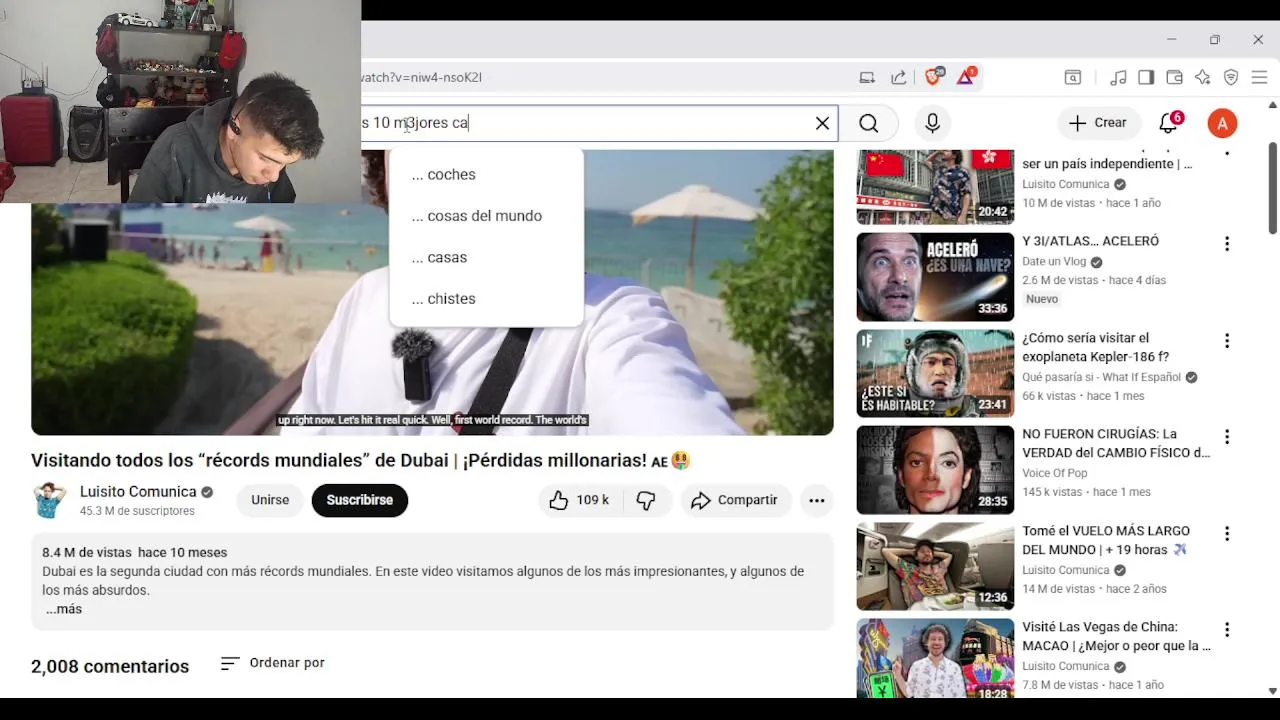Click the "8.4 M de vistas hace 10 meses" text
Image resolution: width=1280 pixels, height=720 pixels.
[x=134, y=552]
